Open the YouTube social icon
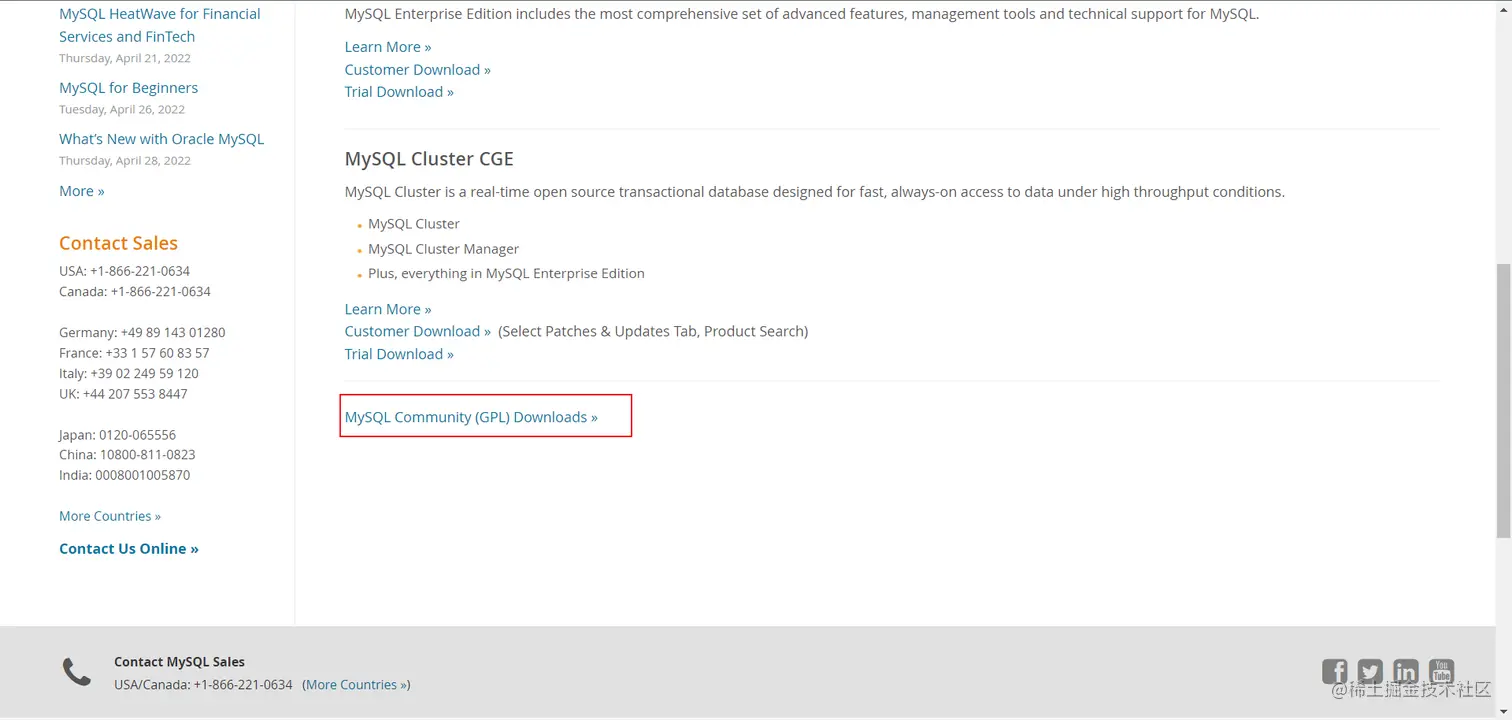The height and width of the screenshot is (720, 1512). coord(1441,671)
